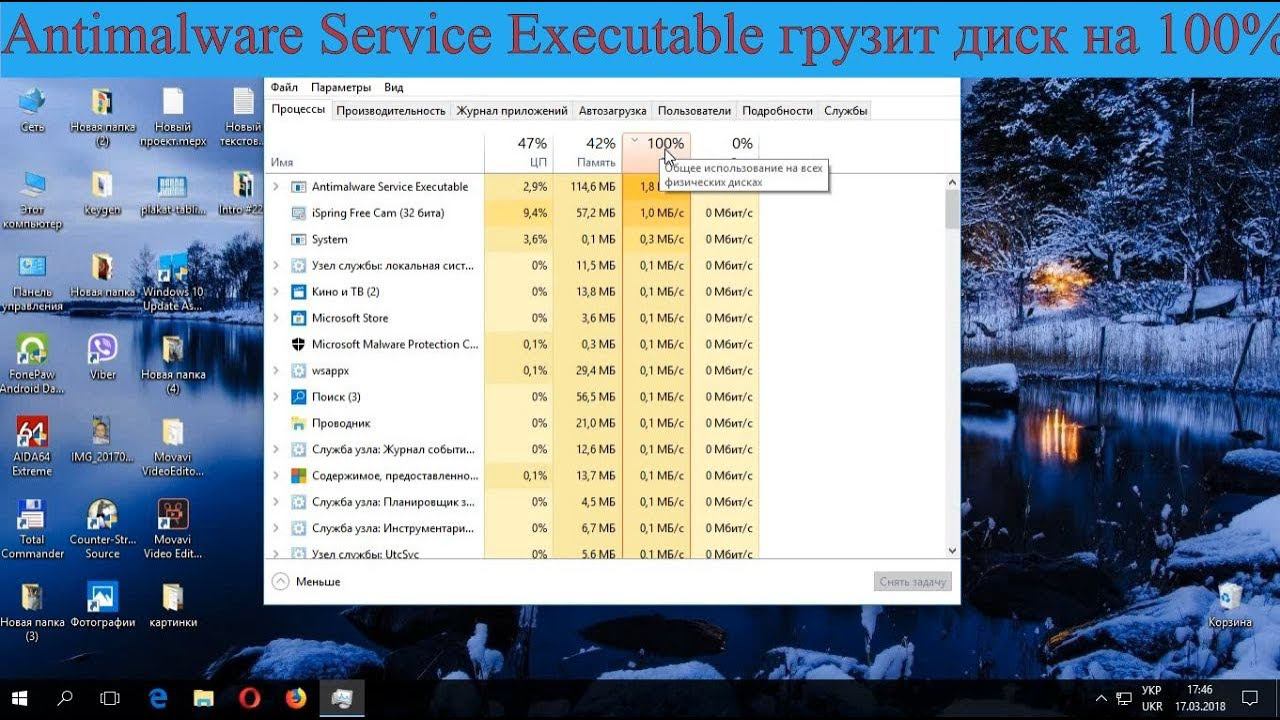The image size is (1280, 720).
Task: Expand the Microsoft Store process
Action: click(x=276, y=318)
